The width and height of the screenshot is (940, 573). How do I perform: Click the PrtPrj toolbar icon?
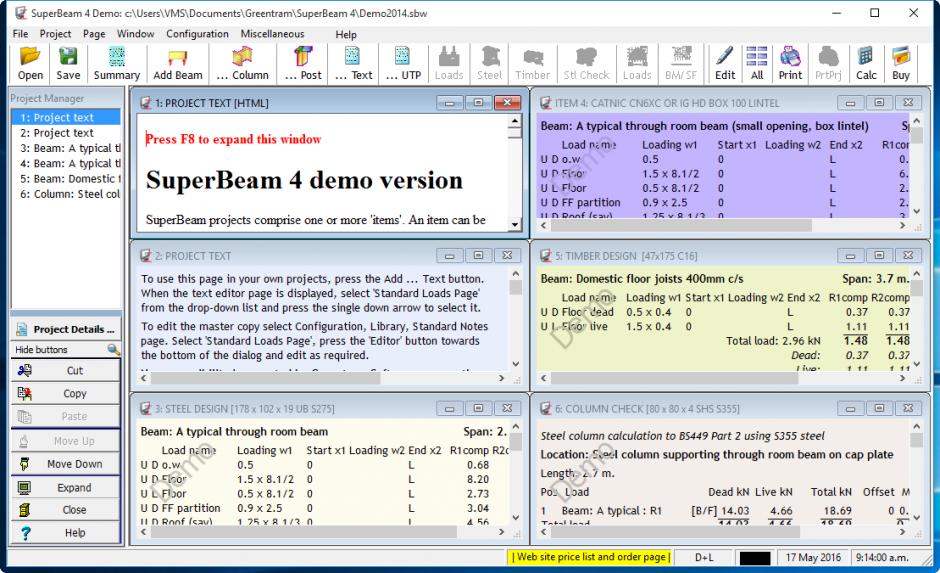pyautogui.click(x=828, y=64)
